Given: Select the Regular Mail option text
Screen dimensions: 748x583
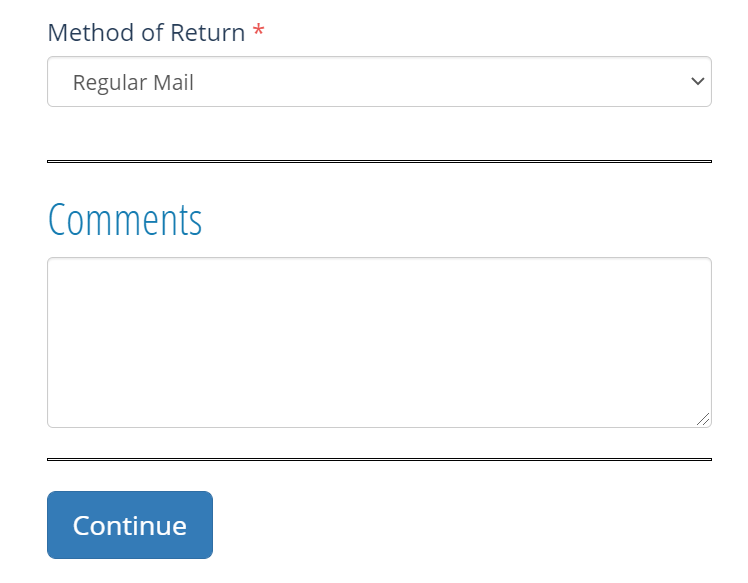Looking at the screenshot, I should pos(133,83).
